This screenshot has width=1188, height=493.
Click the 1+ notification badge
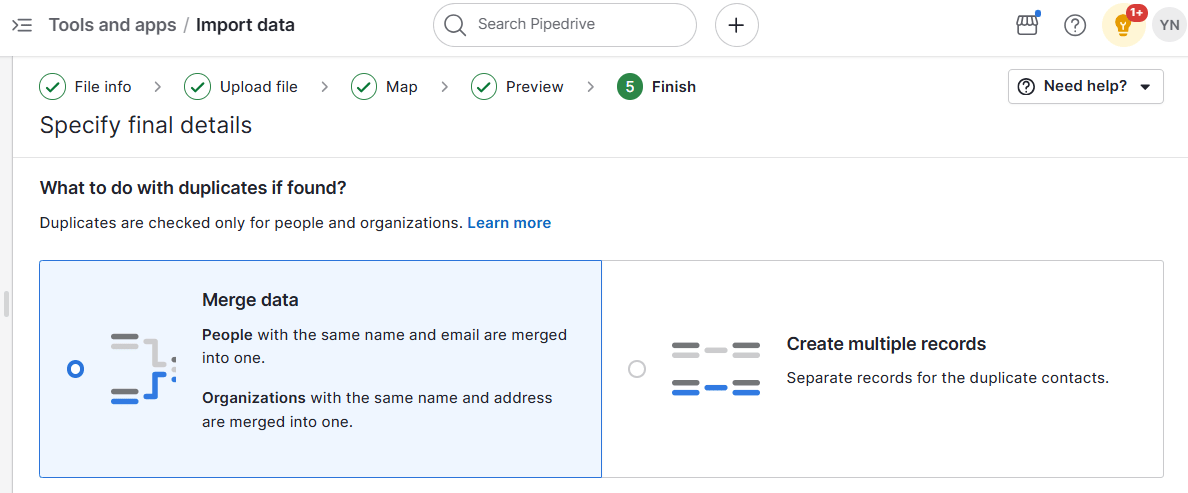coord(1136,13)
